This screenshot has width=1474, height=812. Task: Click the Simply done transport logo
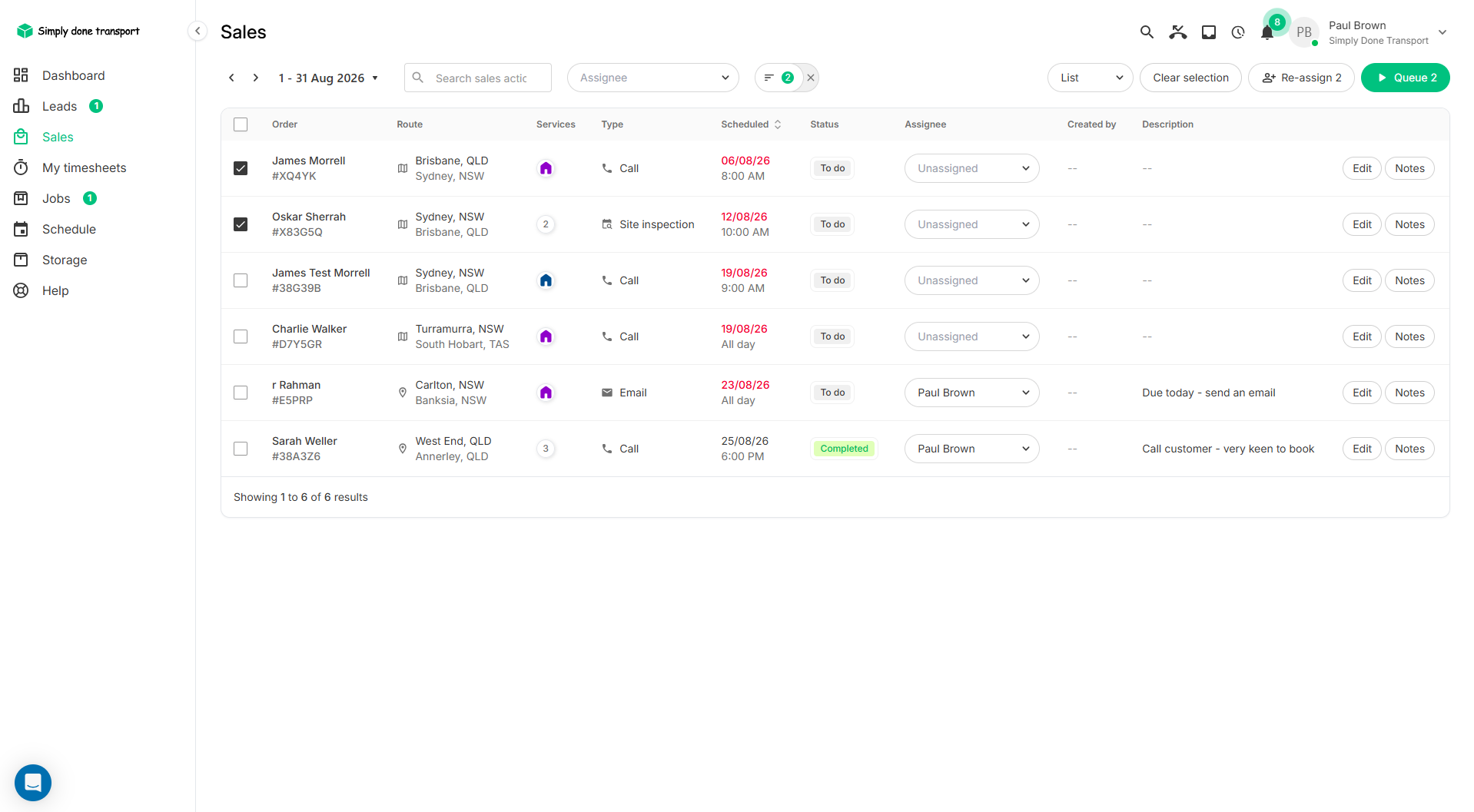78,31
